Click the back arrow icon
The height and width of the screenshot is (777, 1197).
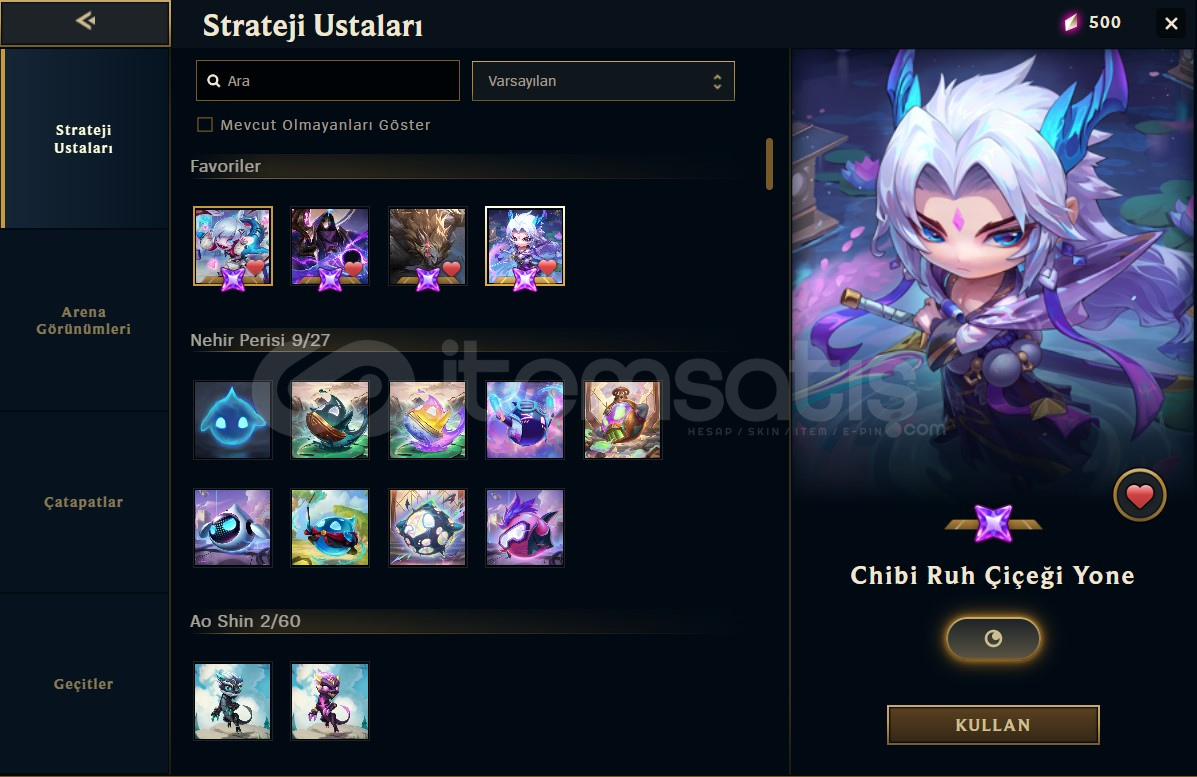pyautogui.click(x=86, y=21)
